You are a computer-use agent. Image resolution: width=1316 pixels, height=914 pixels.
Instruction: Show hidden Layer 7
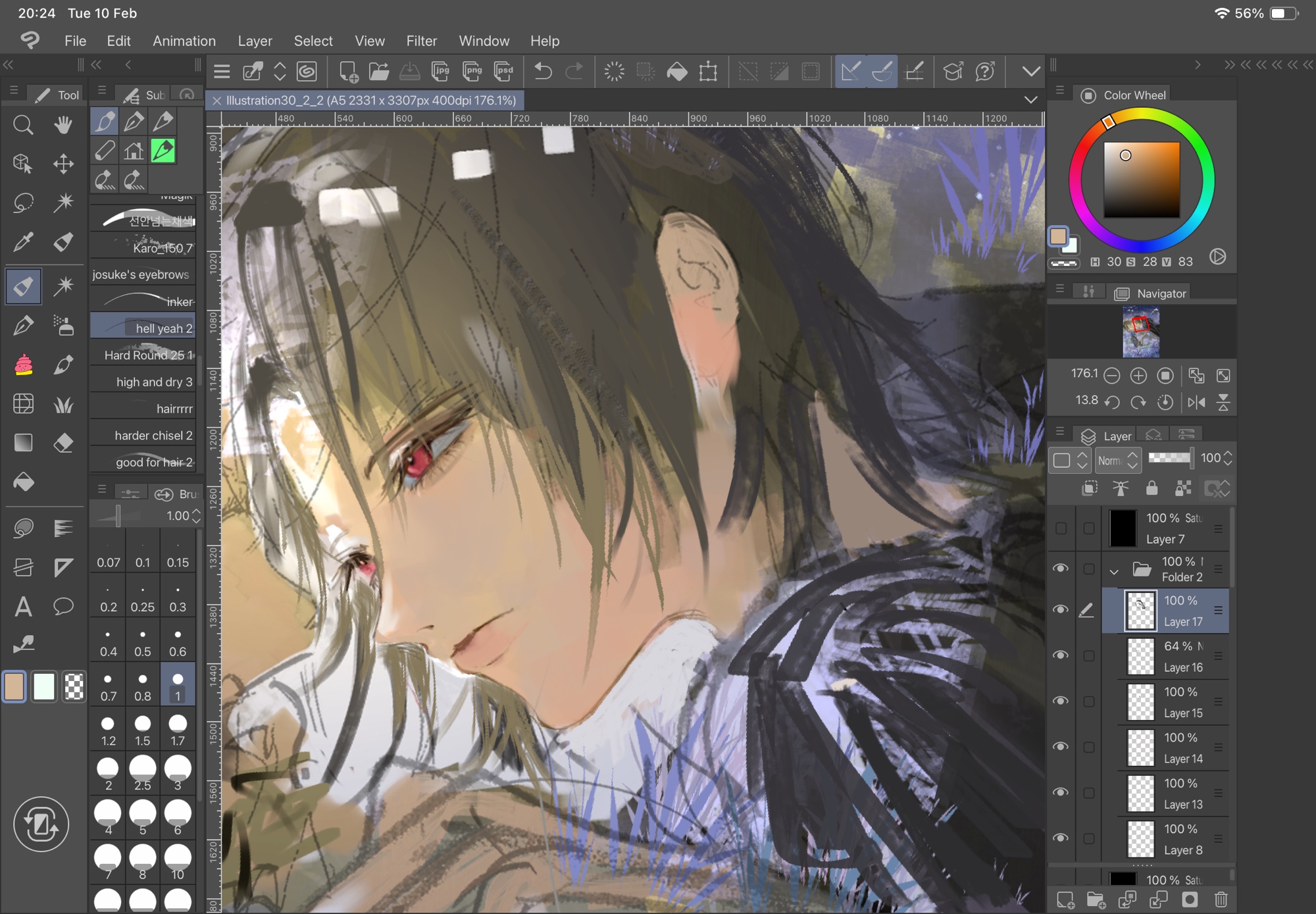click(1061, 528)
